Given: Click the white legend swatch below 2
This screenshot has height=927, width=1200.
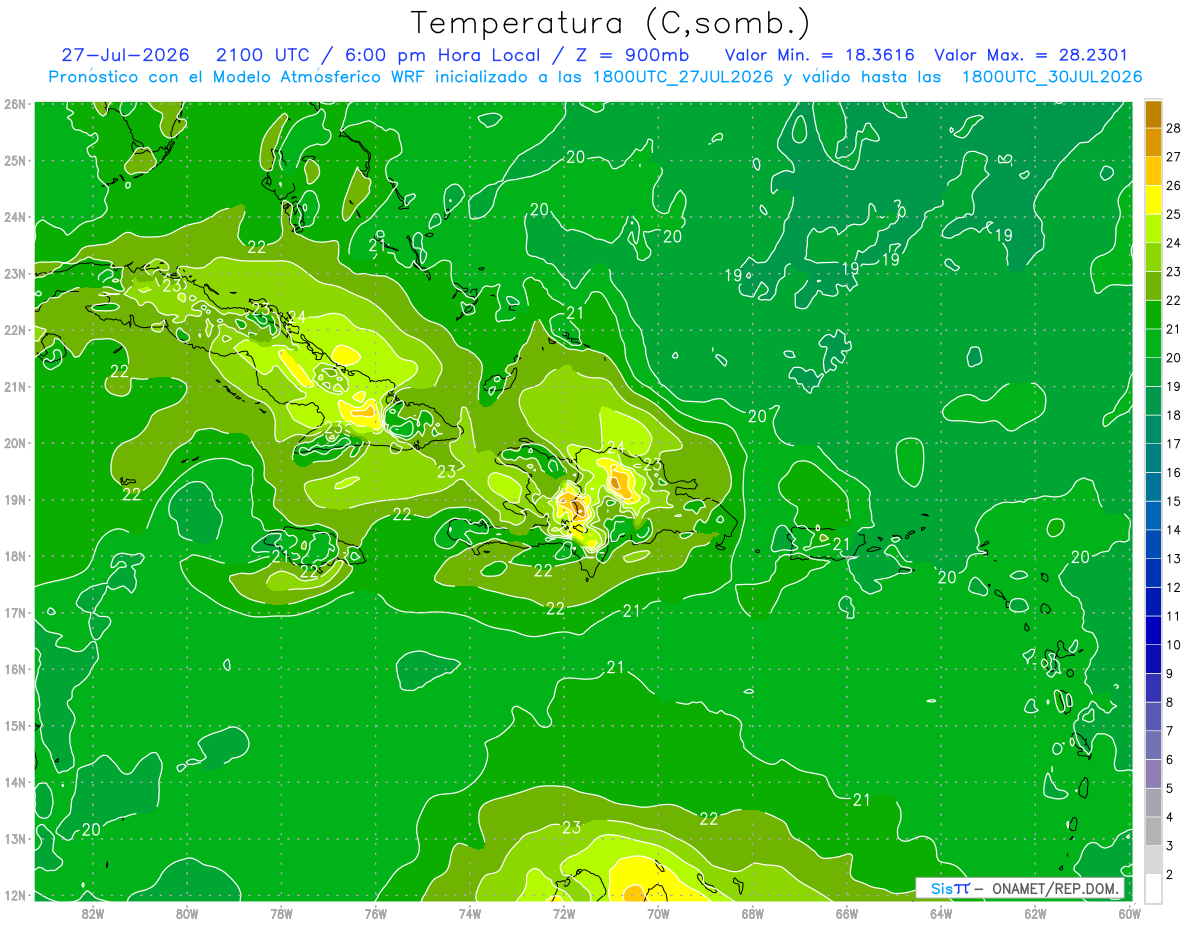Looking at the screenshot, I should pyautogui.click(x=1153, y=888).
